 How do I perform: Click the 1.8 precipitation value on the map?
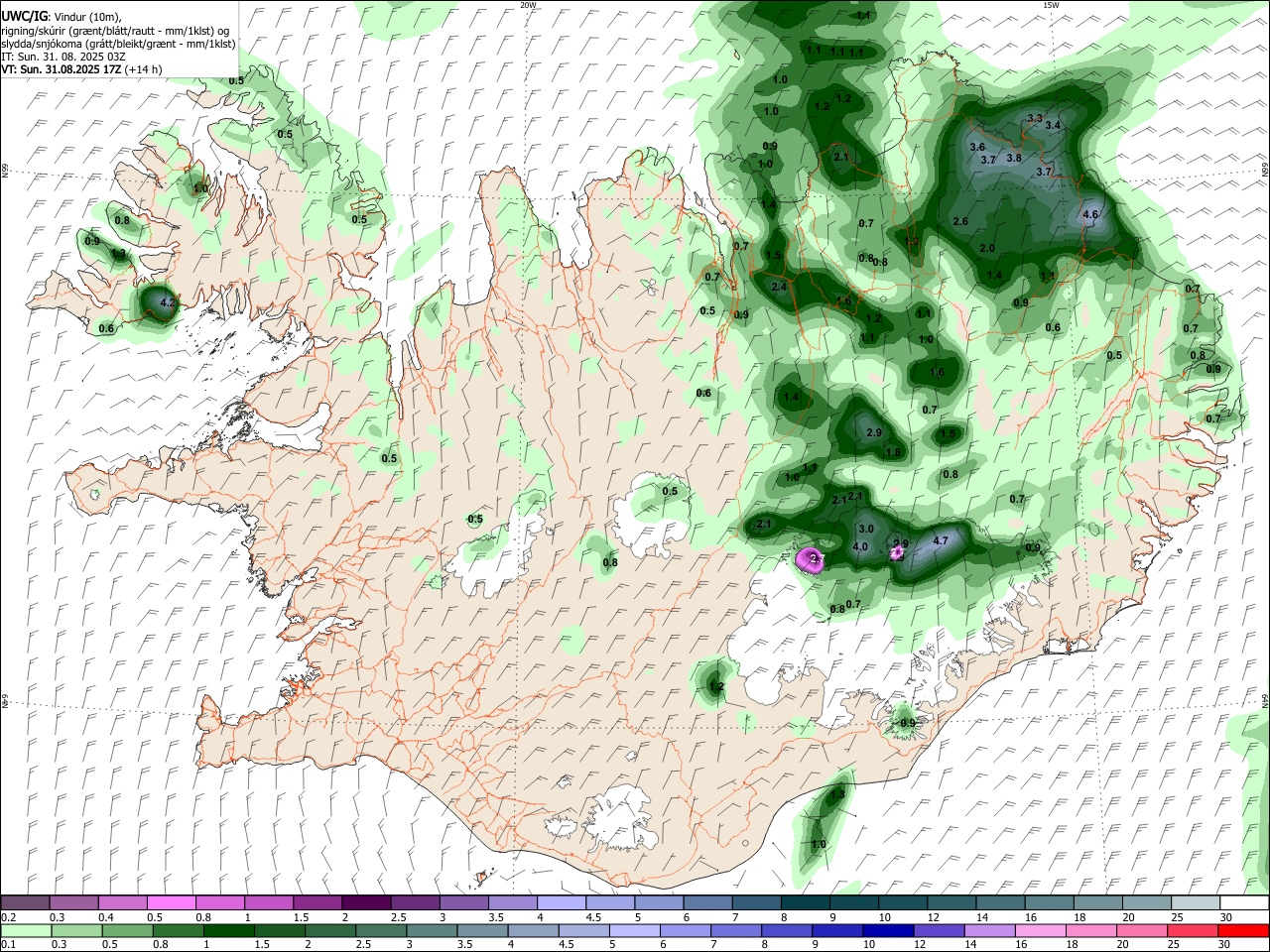893,452
